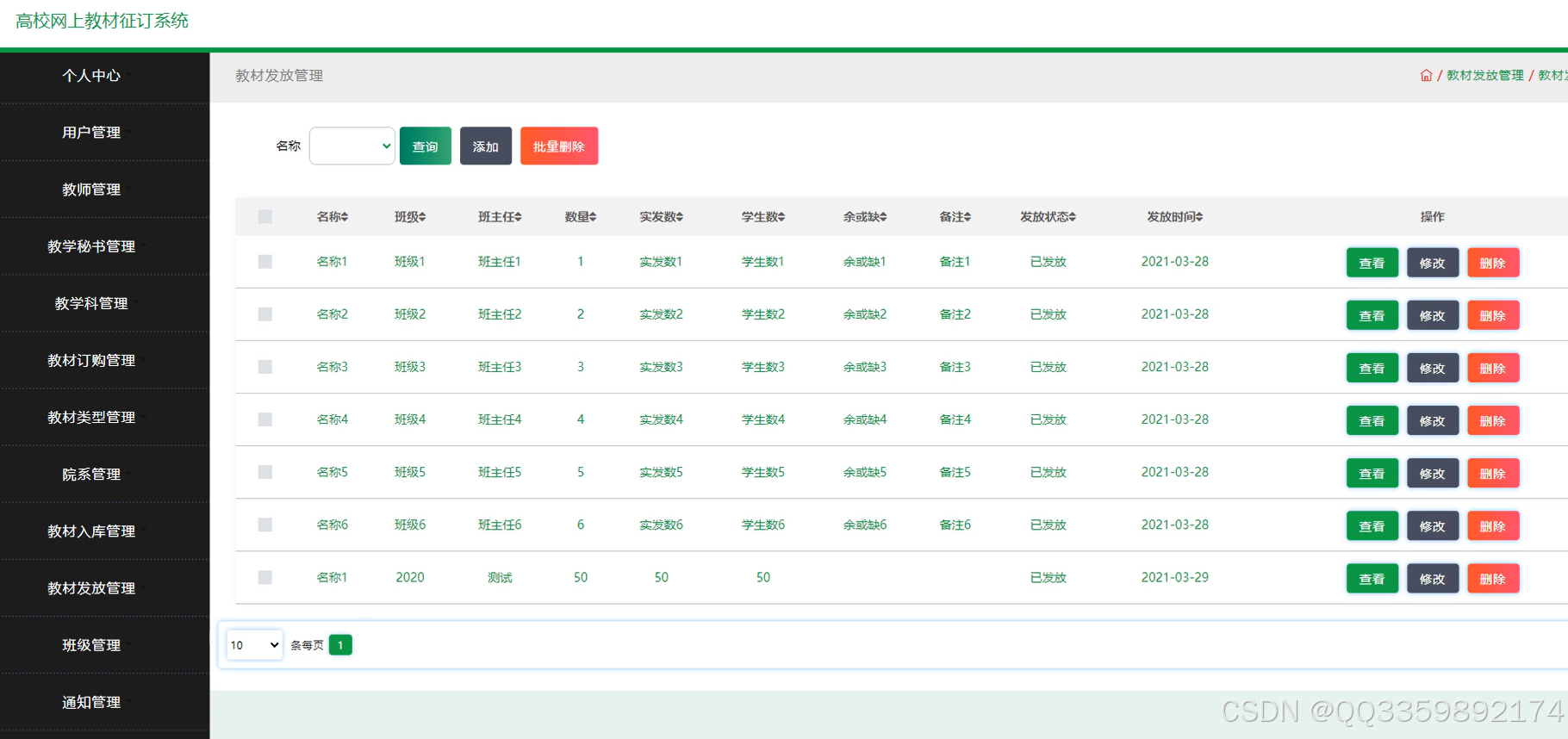Edit row 名称2 with 修改 button
This screenshot has height=739, width=1568.
click(1433, 315)
